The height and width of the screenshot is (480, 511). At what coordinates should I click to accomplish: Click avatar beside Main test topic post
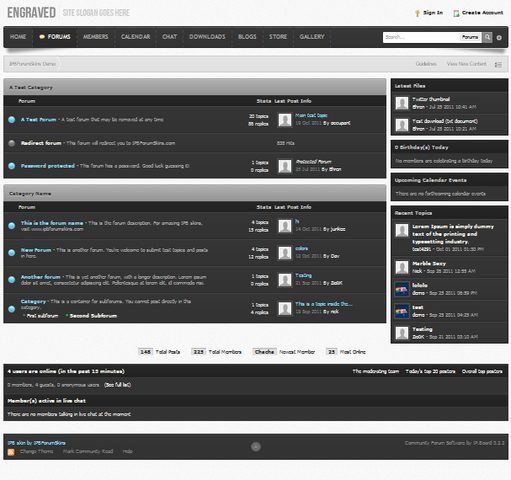click(x=285, y=120)
